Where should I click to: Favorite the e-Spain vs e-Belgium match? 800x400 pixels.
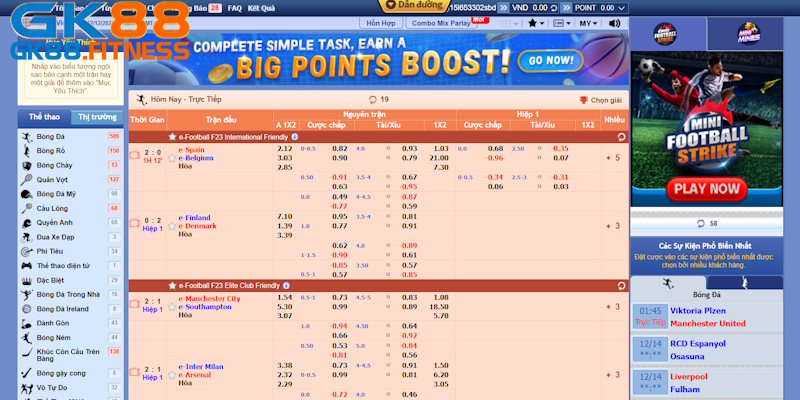click(x=172, y=158)
